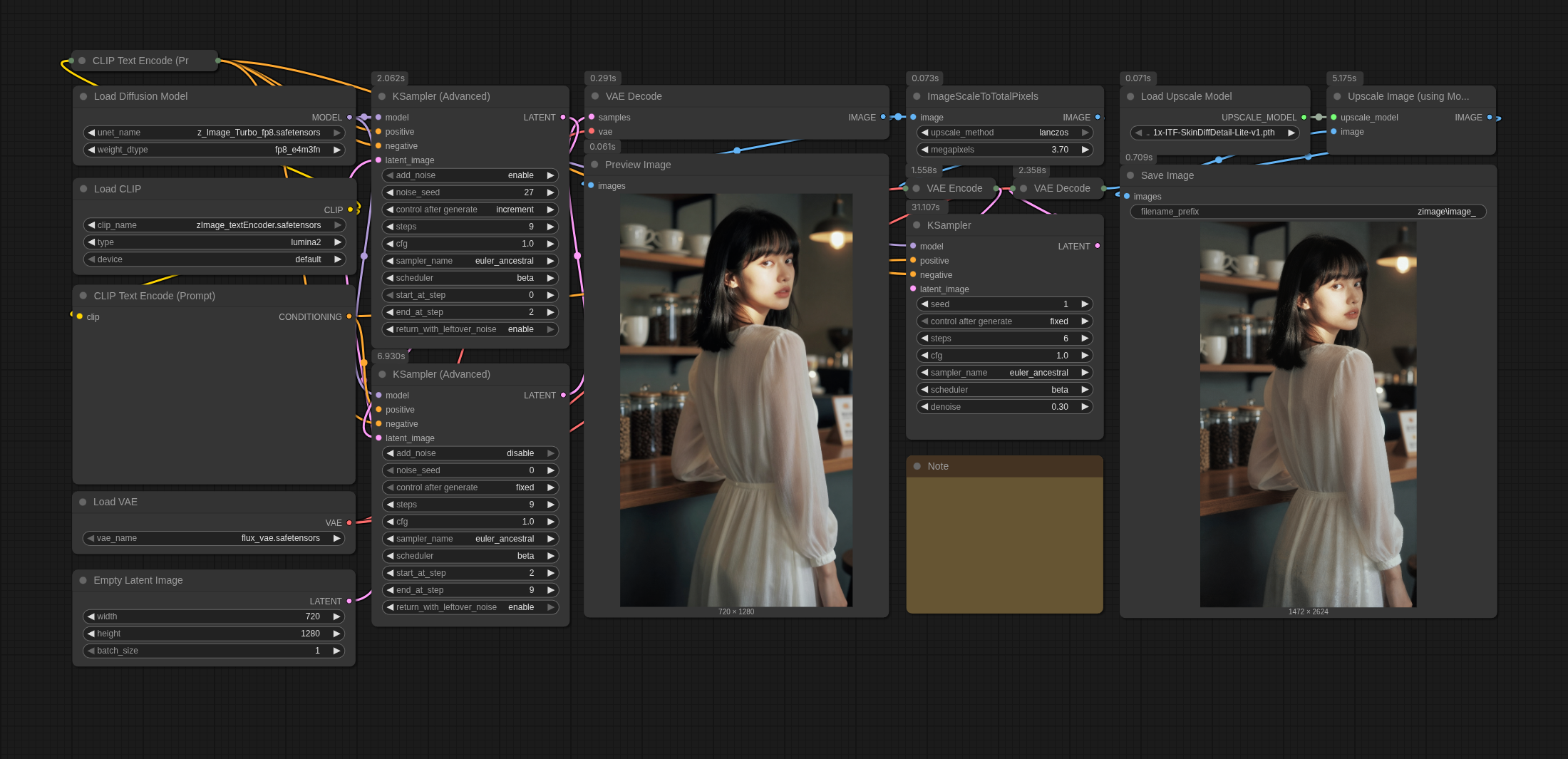Click the Preview Image node's title dot
The height and width of the screenshot is (759, 1568).
tap(594, 165)
